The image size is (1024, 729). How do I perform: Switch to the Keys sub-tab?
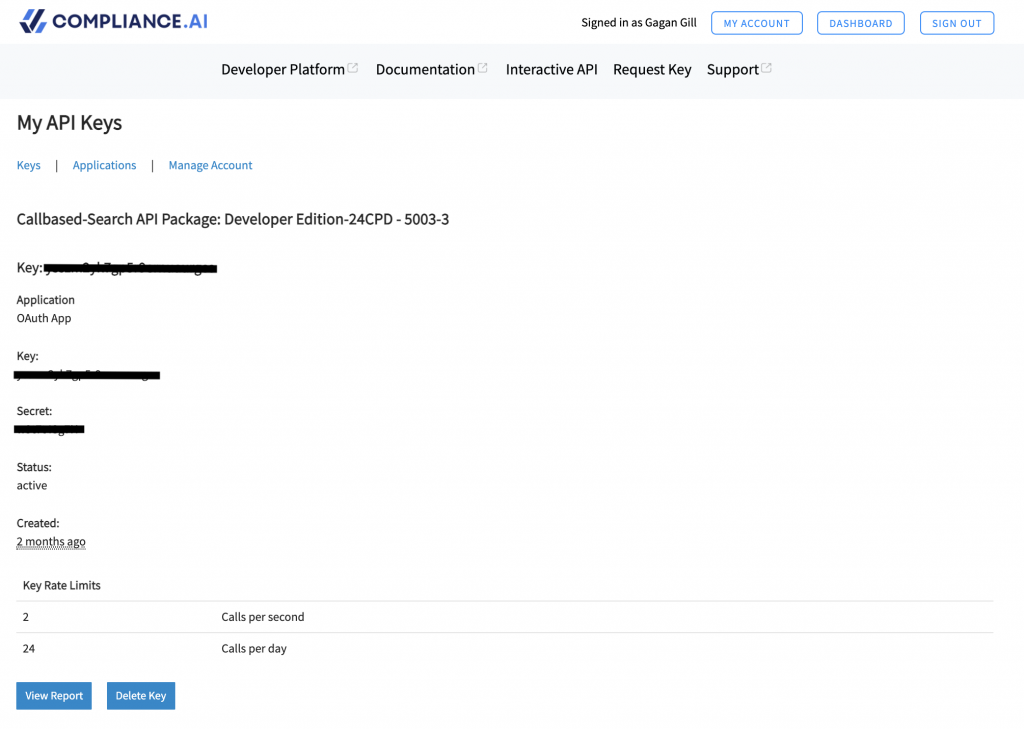pyautogui.click(x=29, y=166)
